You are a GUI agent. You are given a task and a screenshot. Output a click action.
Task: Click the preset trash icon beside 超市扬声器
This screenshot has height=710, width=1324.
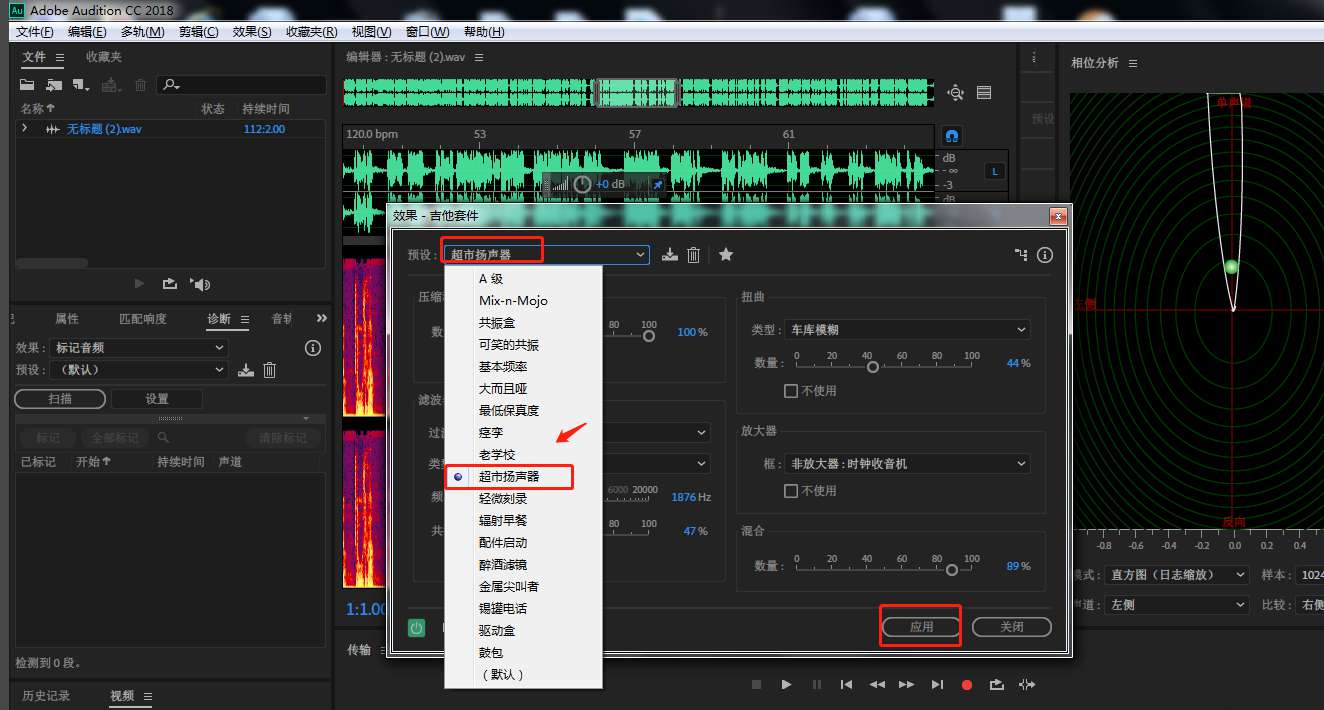(x=693, y=255)
